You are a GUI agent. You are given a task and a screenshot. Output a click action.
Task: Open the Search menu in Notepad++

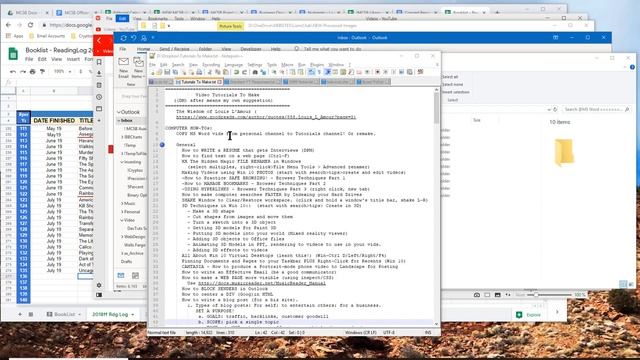point(178,65)
